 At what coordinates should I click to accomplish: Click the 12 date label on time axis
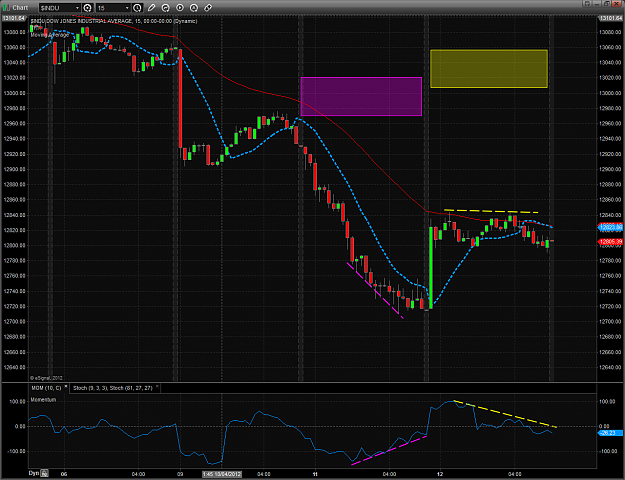pos(440,474)
